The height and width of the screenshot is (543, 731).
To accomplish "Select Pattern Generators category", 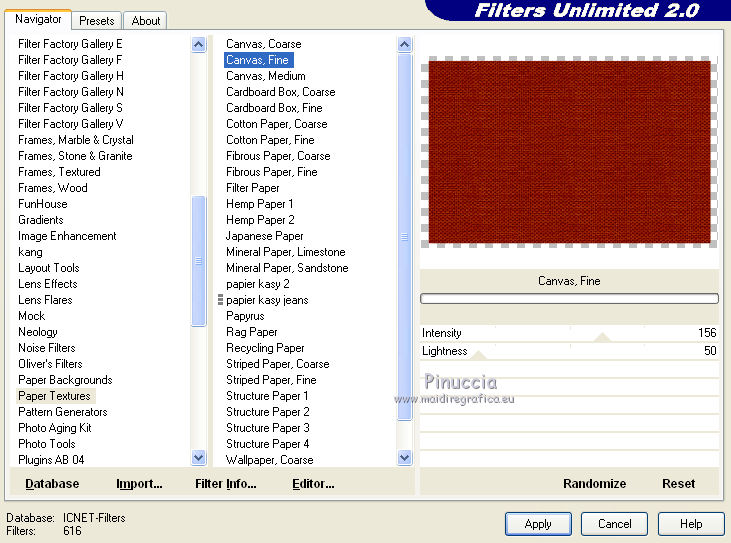I will pyautogui.click(x=62, y=412).
